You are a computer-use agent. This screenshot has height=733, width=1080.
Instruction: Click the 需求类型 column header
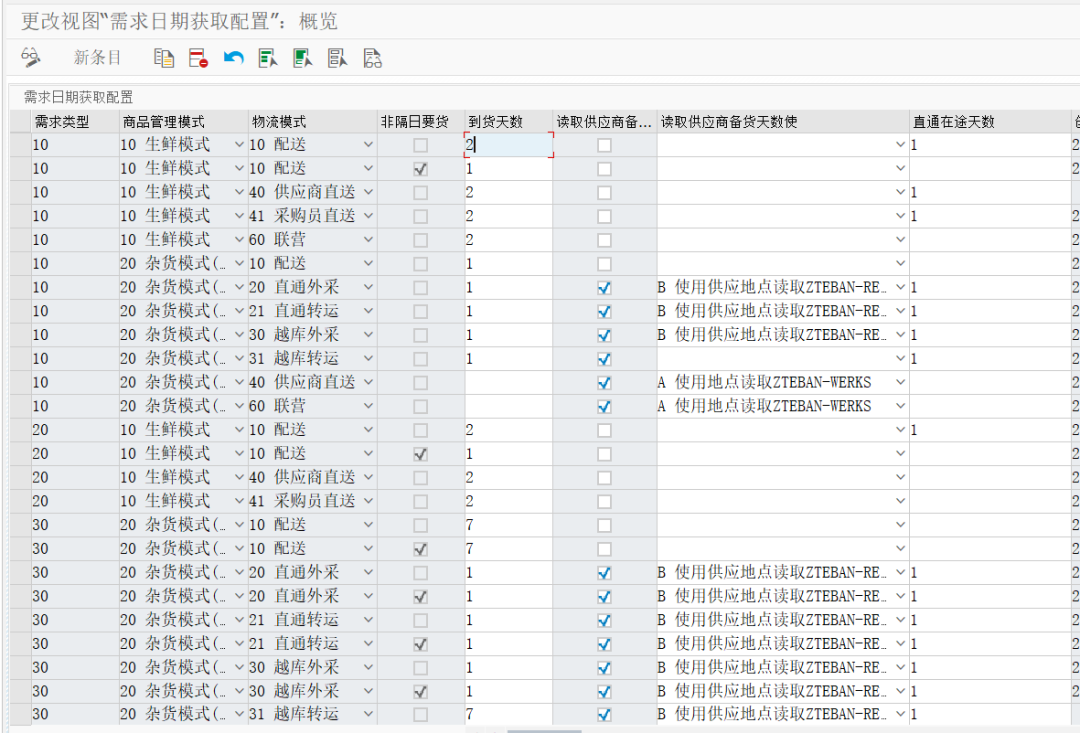75,122
